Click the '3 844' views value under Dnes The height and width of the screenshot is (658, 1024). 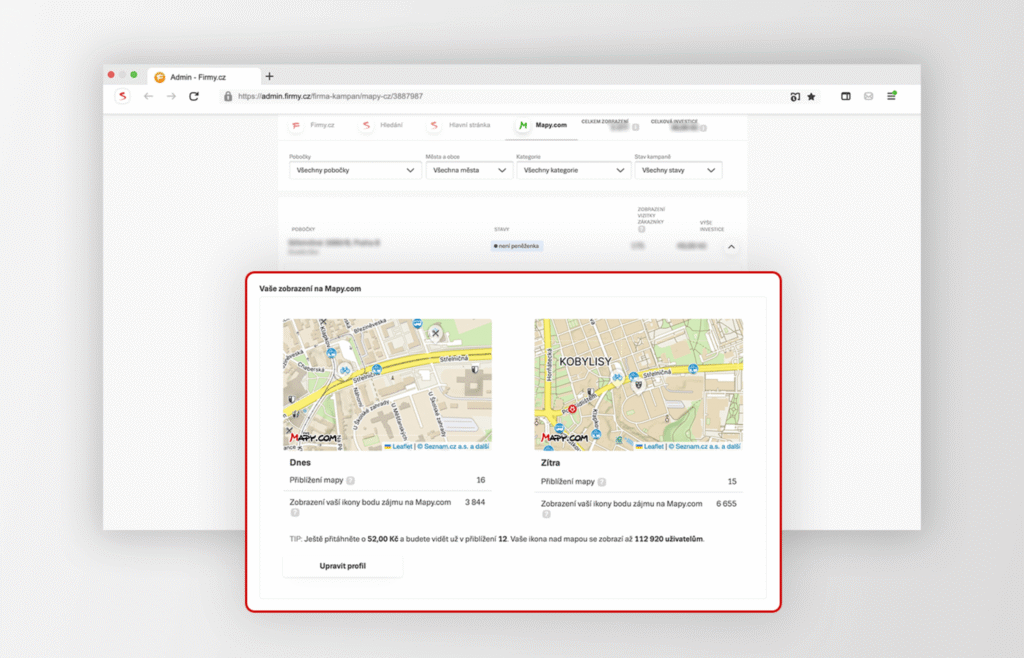[475, 502]
